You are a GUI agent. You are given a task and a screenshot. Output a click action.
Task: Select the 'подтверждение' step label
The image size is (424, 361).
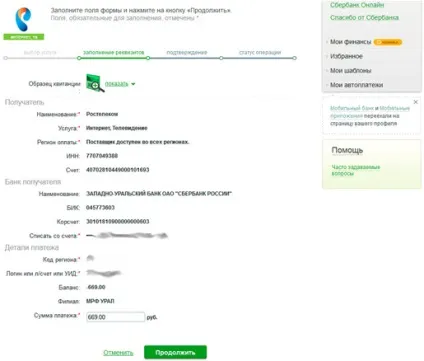[x=187, y=52]
